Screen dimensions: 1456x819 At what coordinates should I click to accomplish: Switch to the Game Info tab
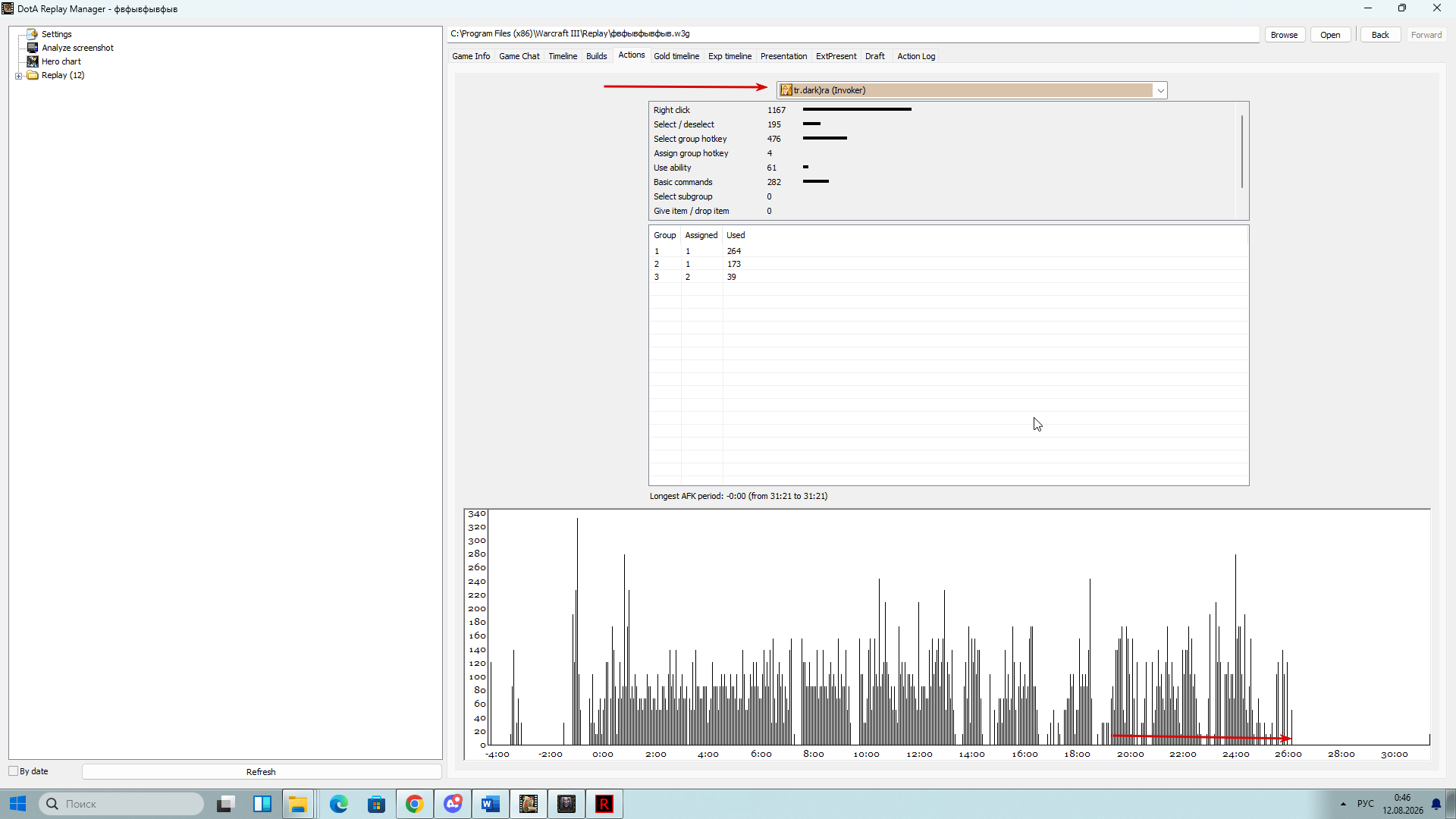click(x=471, y=56)
